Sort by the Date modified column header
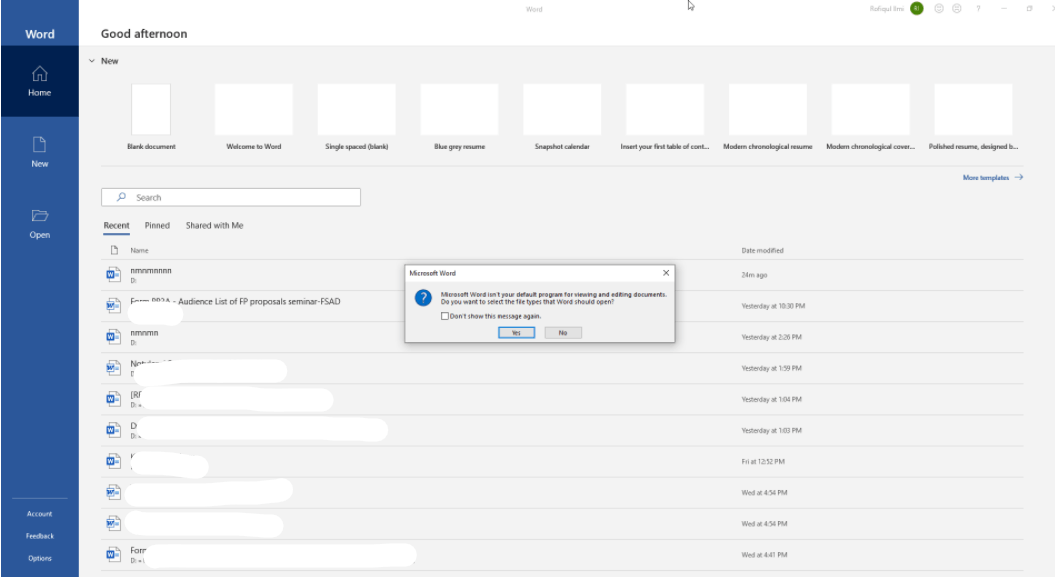This screenshot has width=1055, height=577. [762, 250]
